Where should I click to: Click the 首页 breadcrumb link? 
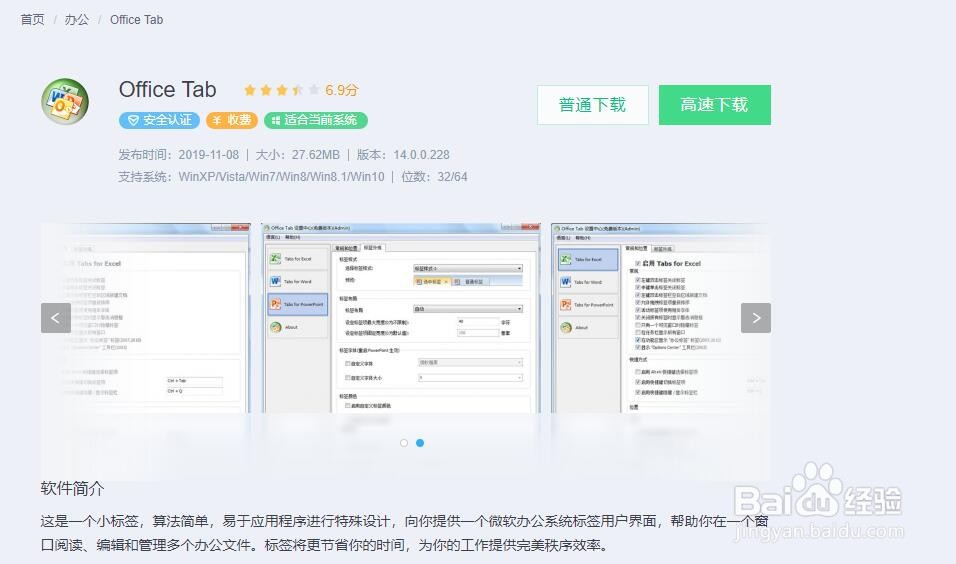[32, 20]
